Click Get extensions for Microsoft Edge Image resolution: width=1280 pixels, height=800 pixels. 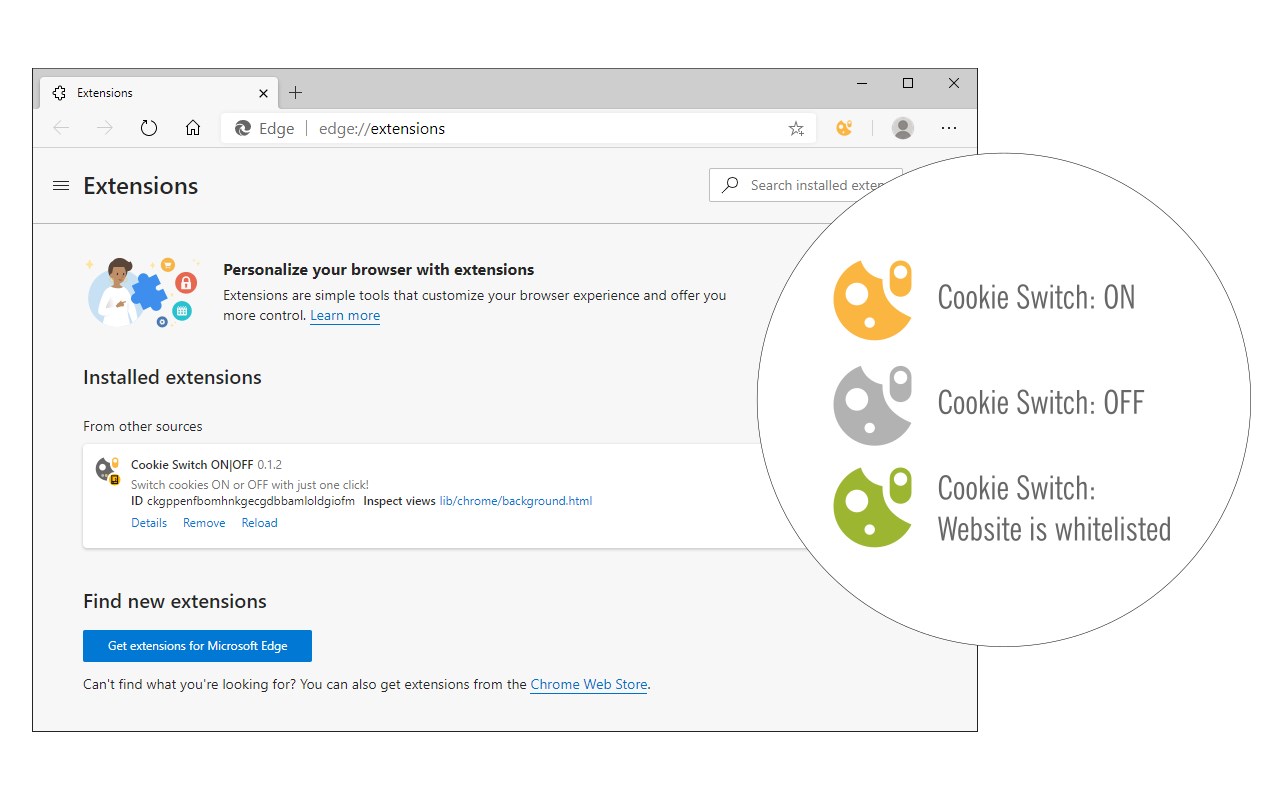pyautogui.click(x=197, y=646)
